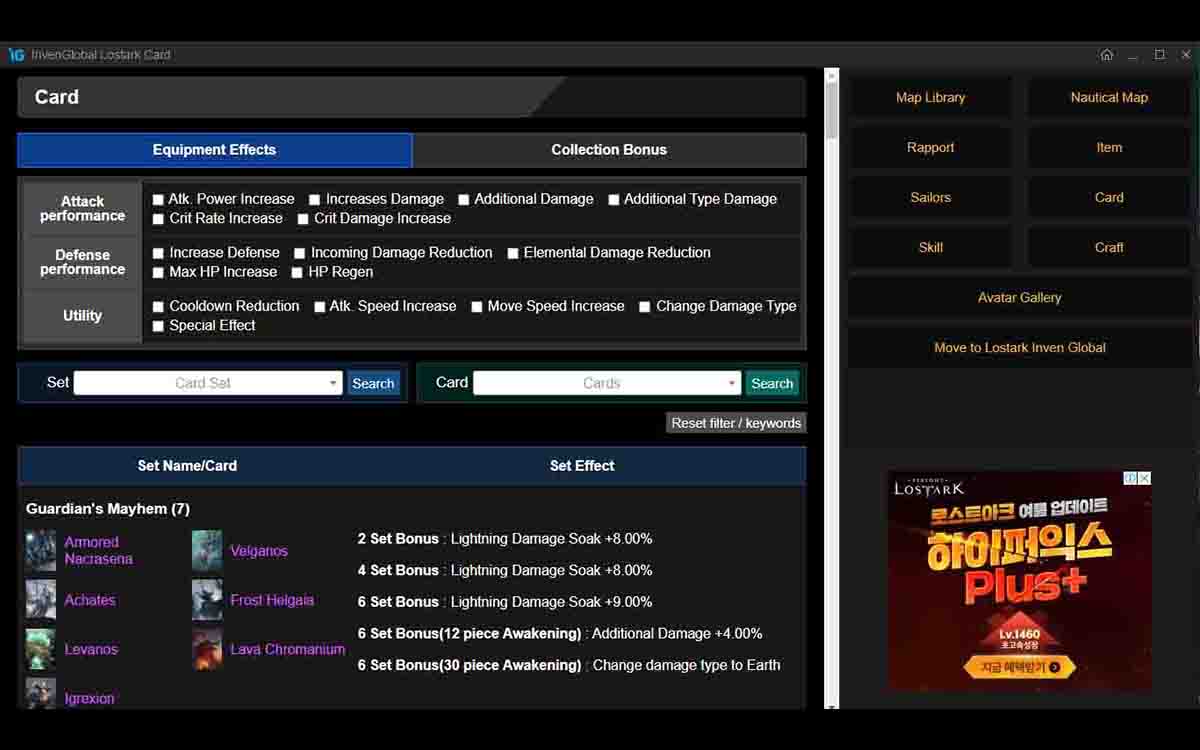
Task: Check the Max HP Increase filter
Action: 158,273
